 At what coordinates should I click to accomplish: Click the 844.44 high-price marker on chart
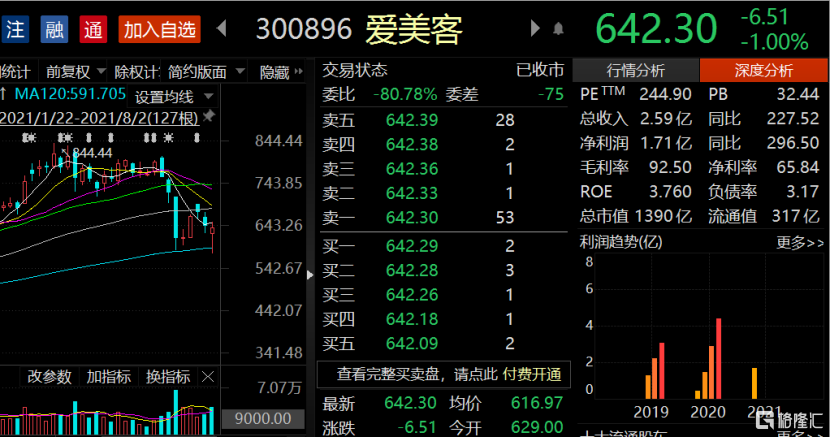92,153
